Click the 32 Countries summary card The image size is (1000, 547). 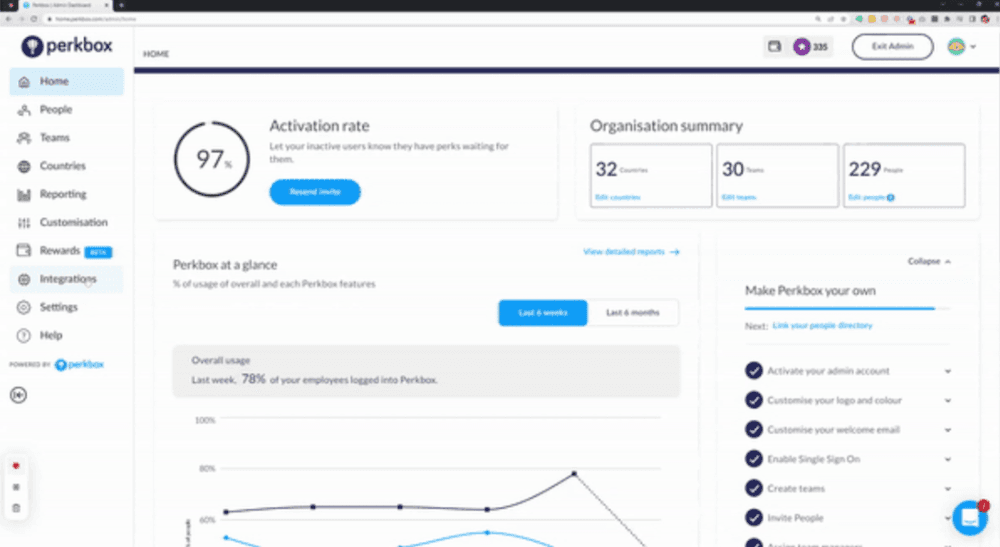coord(651,175)
